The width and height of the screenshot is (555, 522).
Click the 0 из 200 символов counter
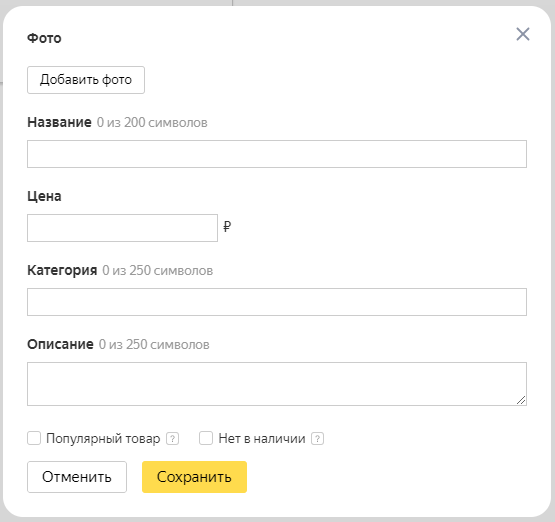(x=152, y=123)
